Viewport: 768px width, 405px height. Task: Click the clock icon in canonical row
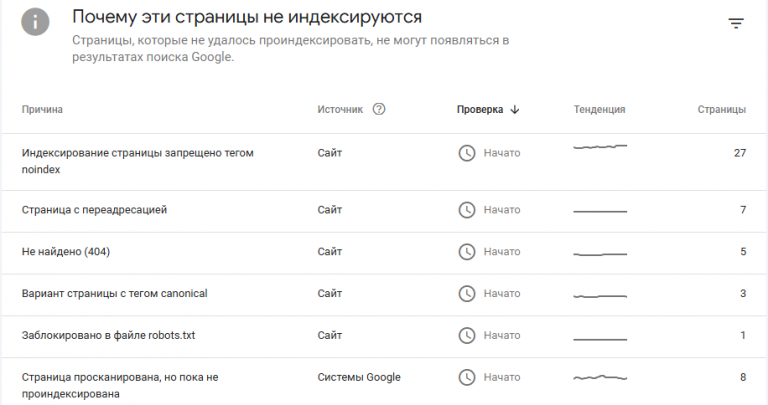point(467,294)
